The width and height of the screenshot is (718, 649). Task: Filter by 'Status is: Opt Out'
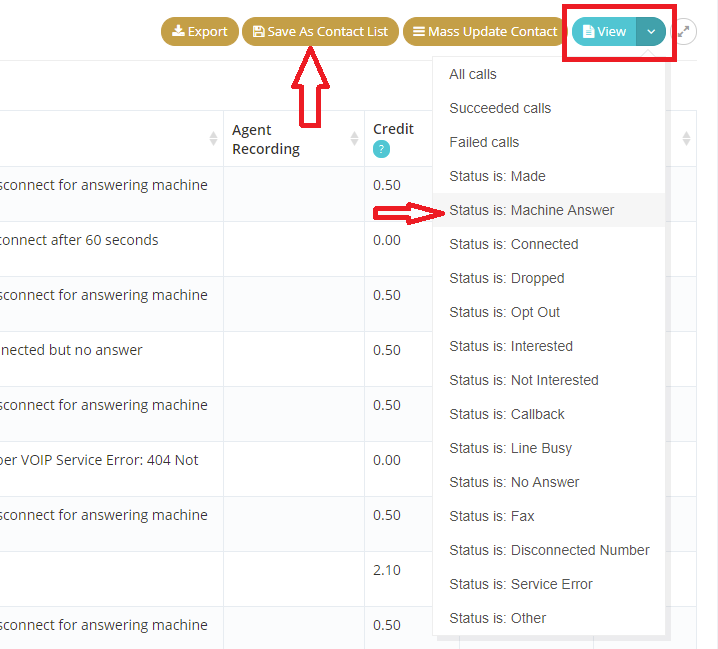pyautogui.click(x=505, y=312)
